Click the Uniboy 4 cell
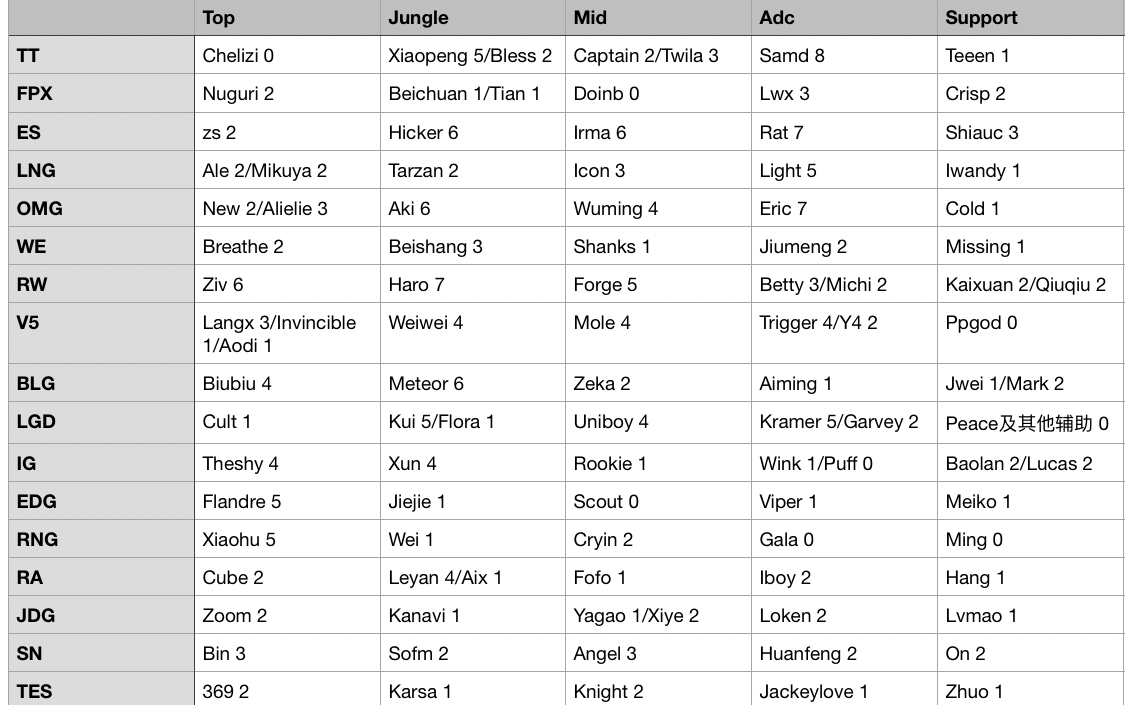Image resolution: width=1125 pixels, height=705 pixels. point(657,422)
